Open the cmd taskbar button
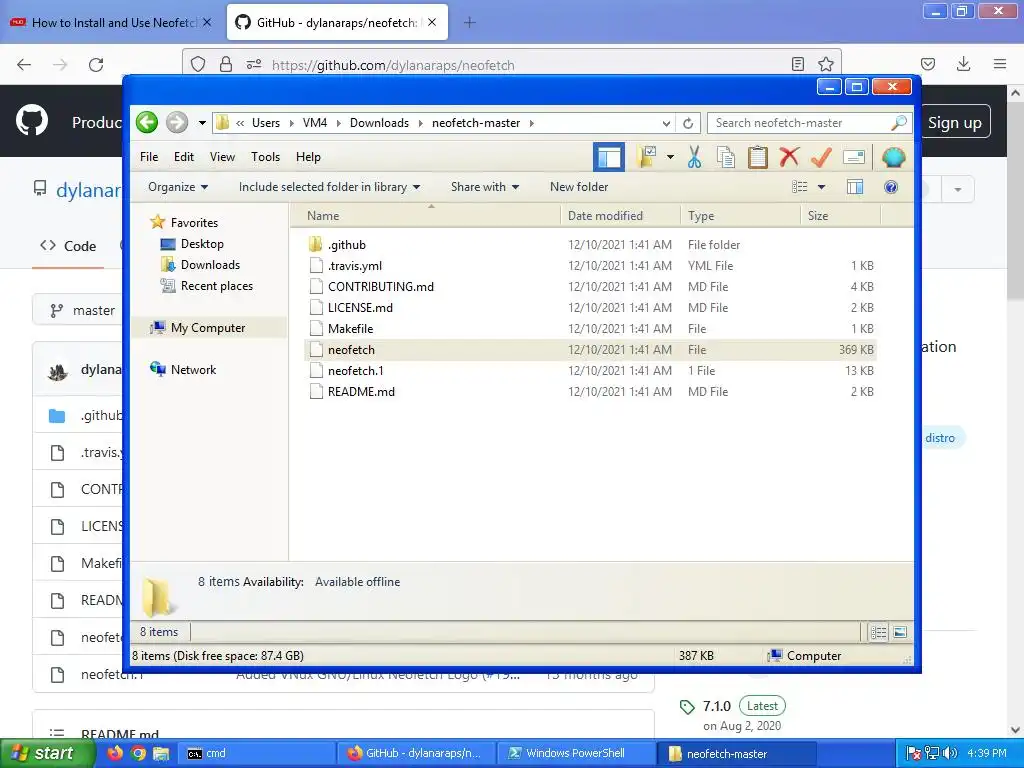Screen dimensions: 1024x768 [x=256, y=754]
